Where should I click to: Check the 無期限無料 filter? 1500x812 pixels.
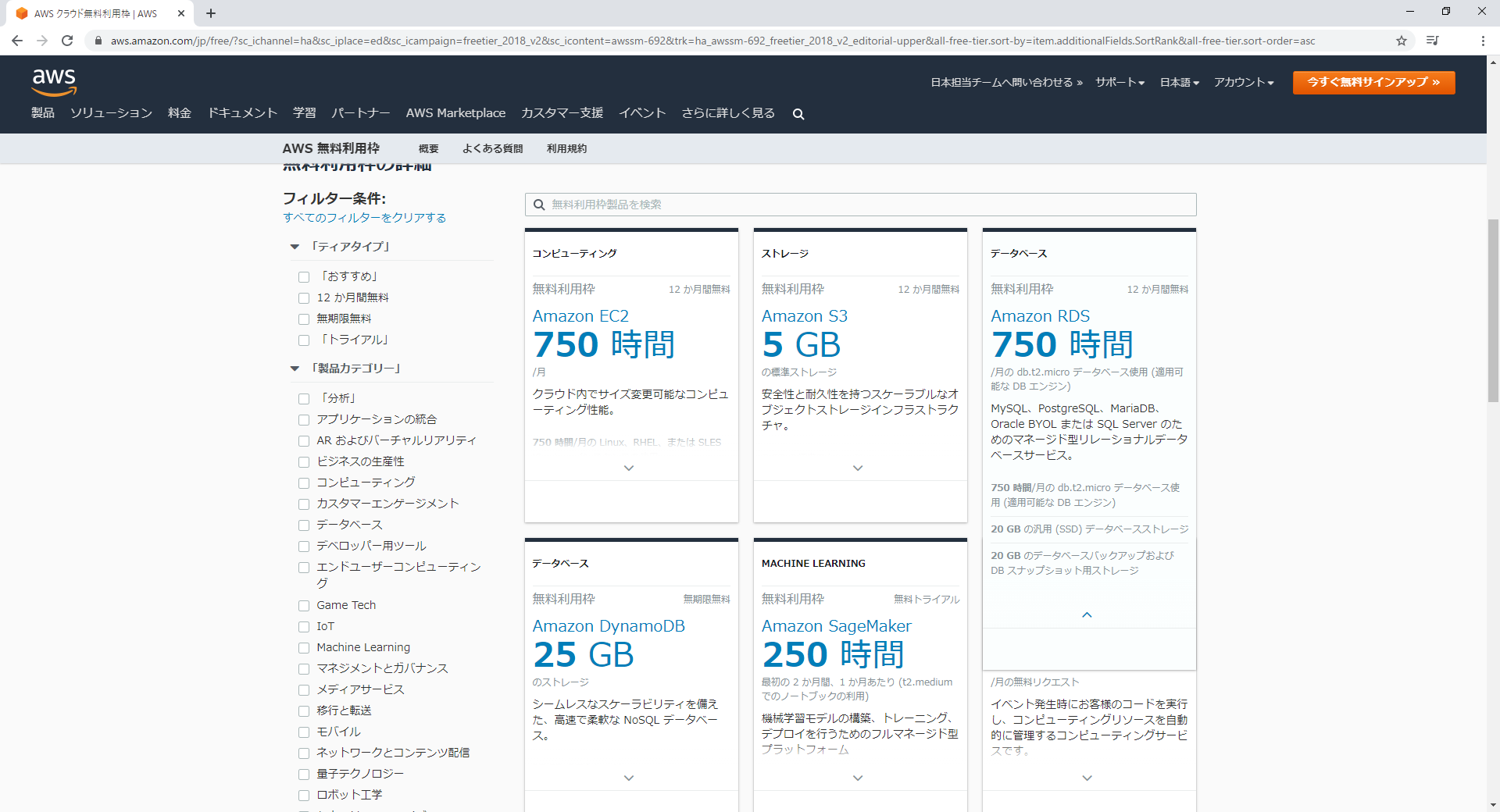pyautogui.click(x=304, y=319)
